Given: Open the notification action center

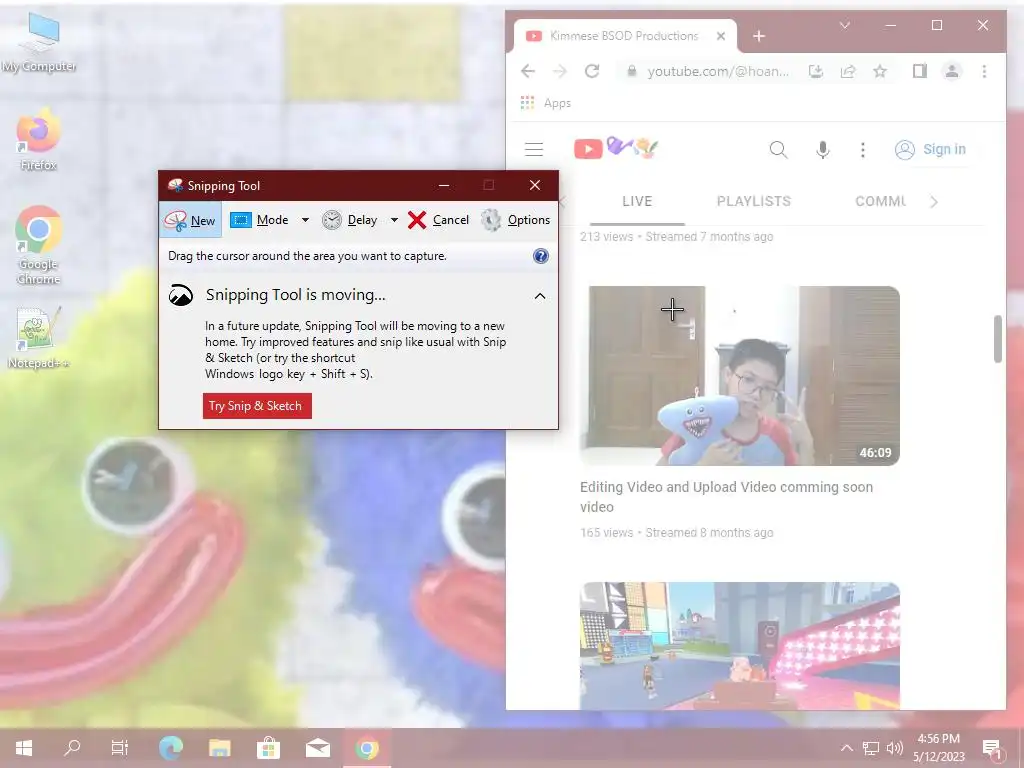Looking at the screenshot, I should pos(992,748).
